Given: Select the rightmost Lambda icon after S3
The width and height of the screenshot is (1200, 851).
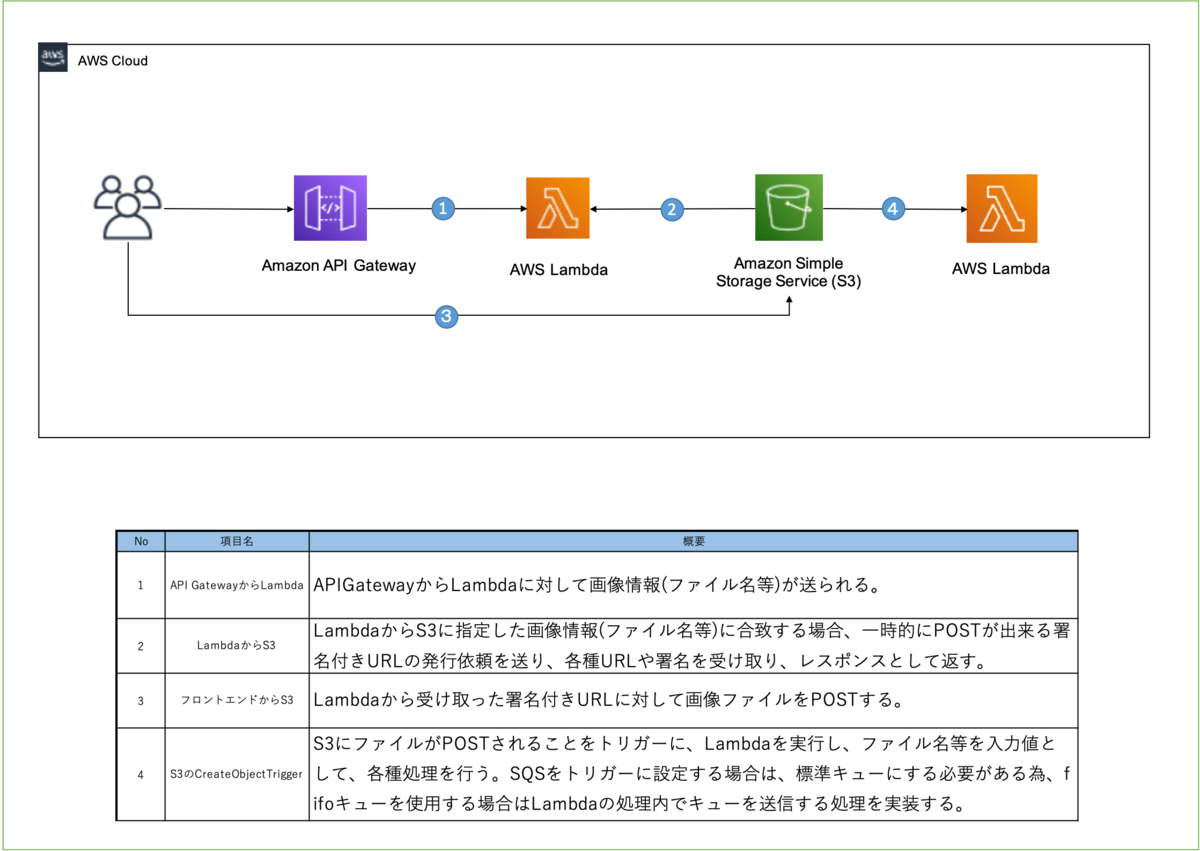Looking at the screenshot, I should click(1001, 208).
